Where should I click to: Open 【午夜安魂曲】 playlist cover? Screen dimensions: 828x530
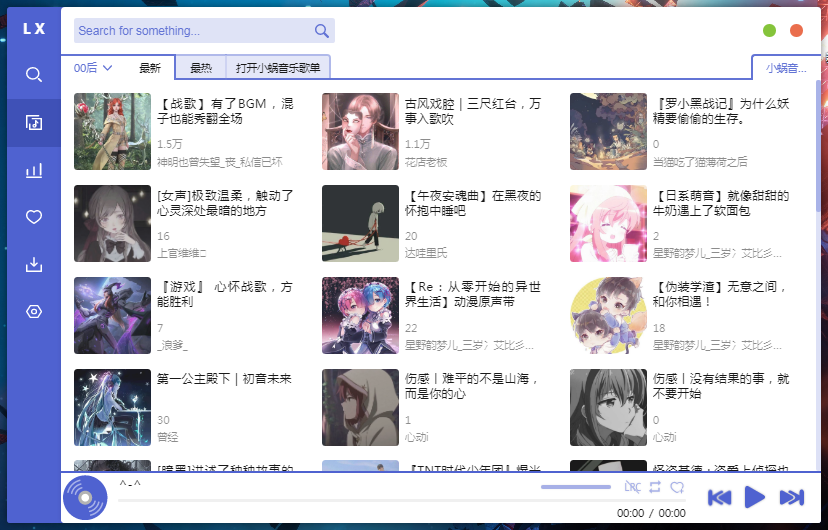360,223
